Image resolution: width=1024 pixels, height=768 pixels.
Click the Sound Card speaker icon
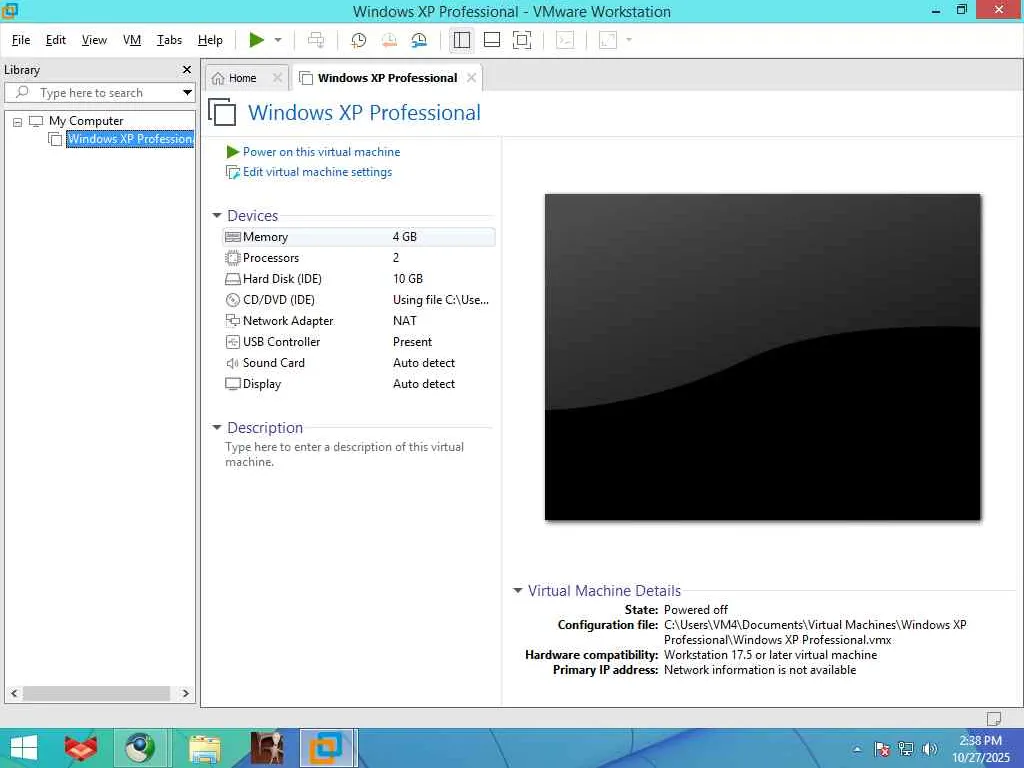(232, 362)
